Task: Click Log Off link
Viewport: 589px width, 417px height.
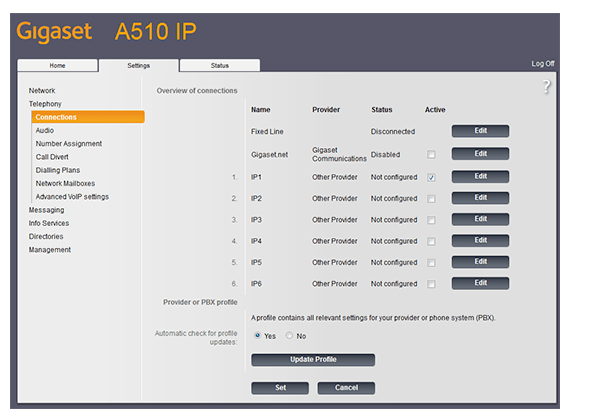Action: coord(543,63)
